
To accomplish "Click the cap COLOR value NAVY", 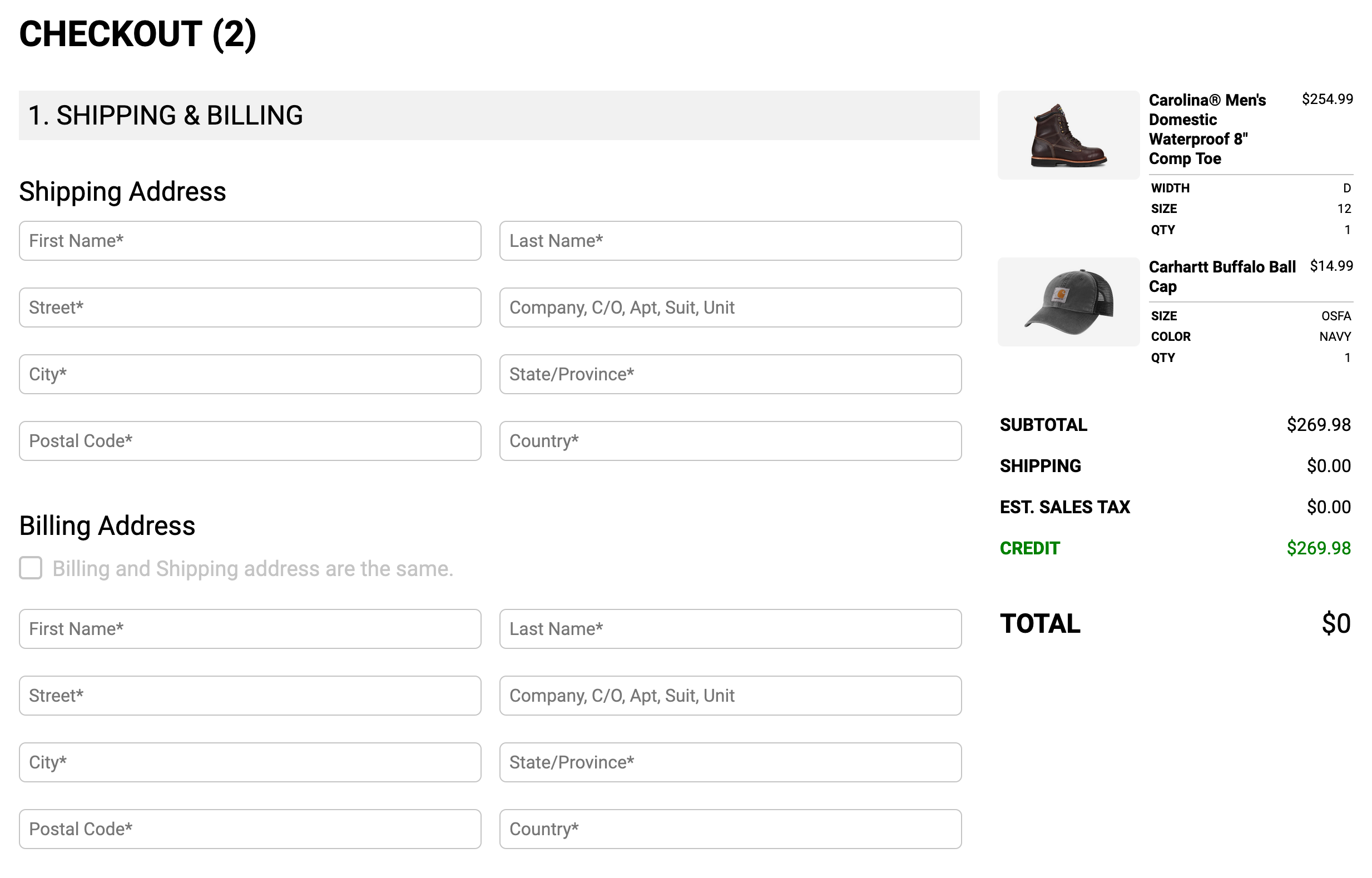I will click(x=1335, y=336).
